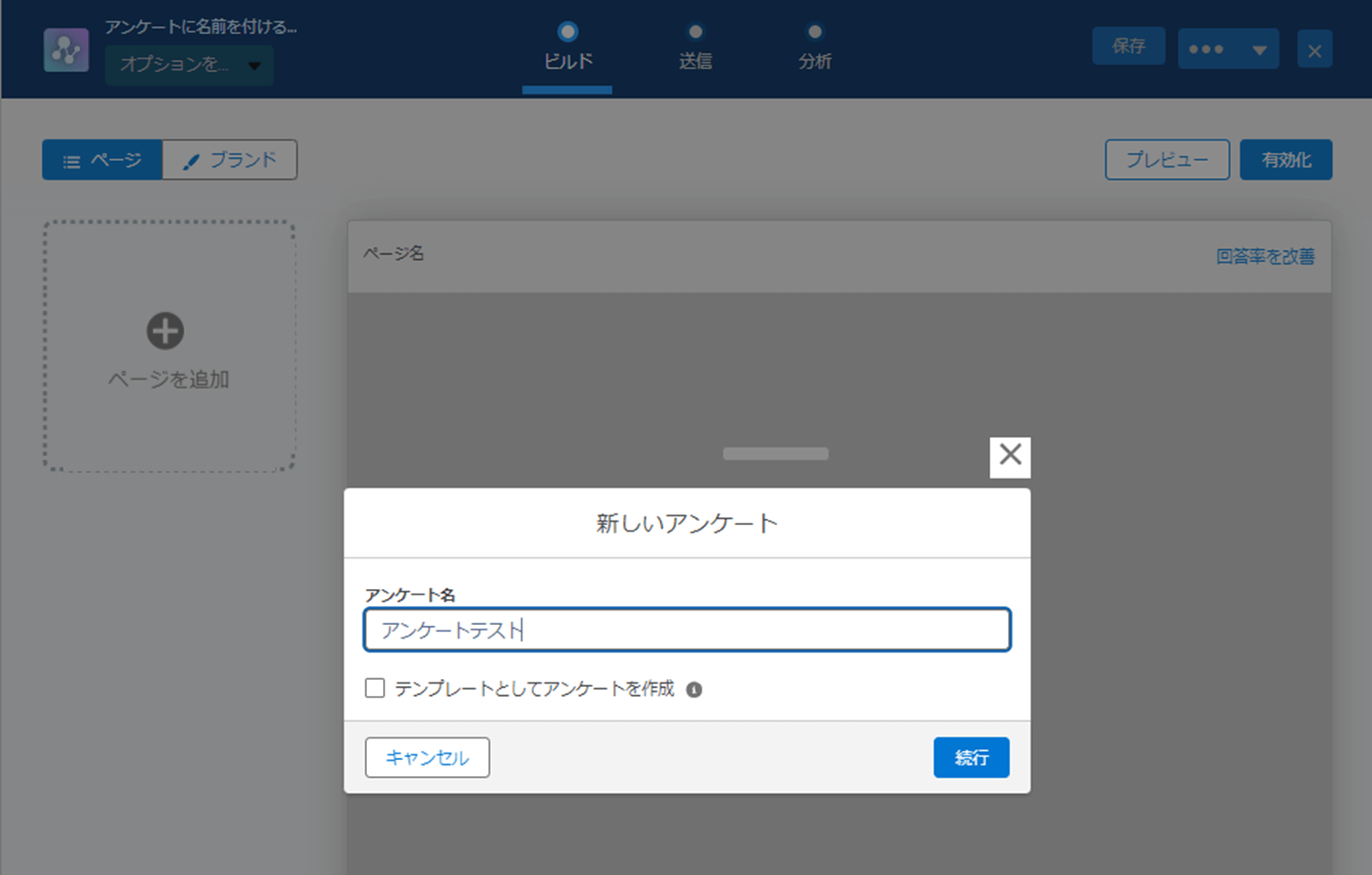Select the ページ view toggle
The height and width of the screenshot is (875, 1372).
click(102, 160)
